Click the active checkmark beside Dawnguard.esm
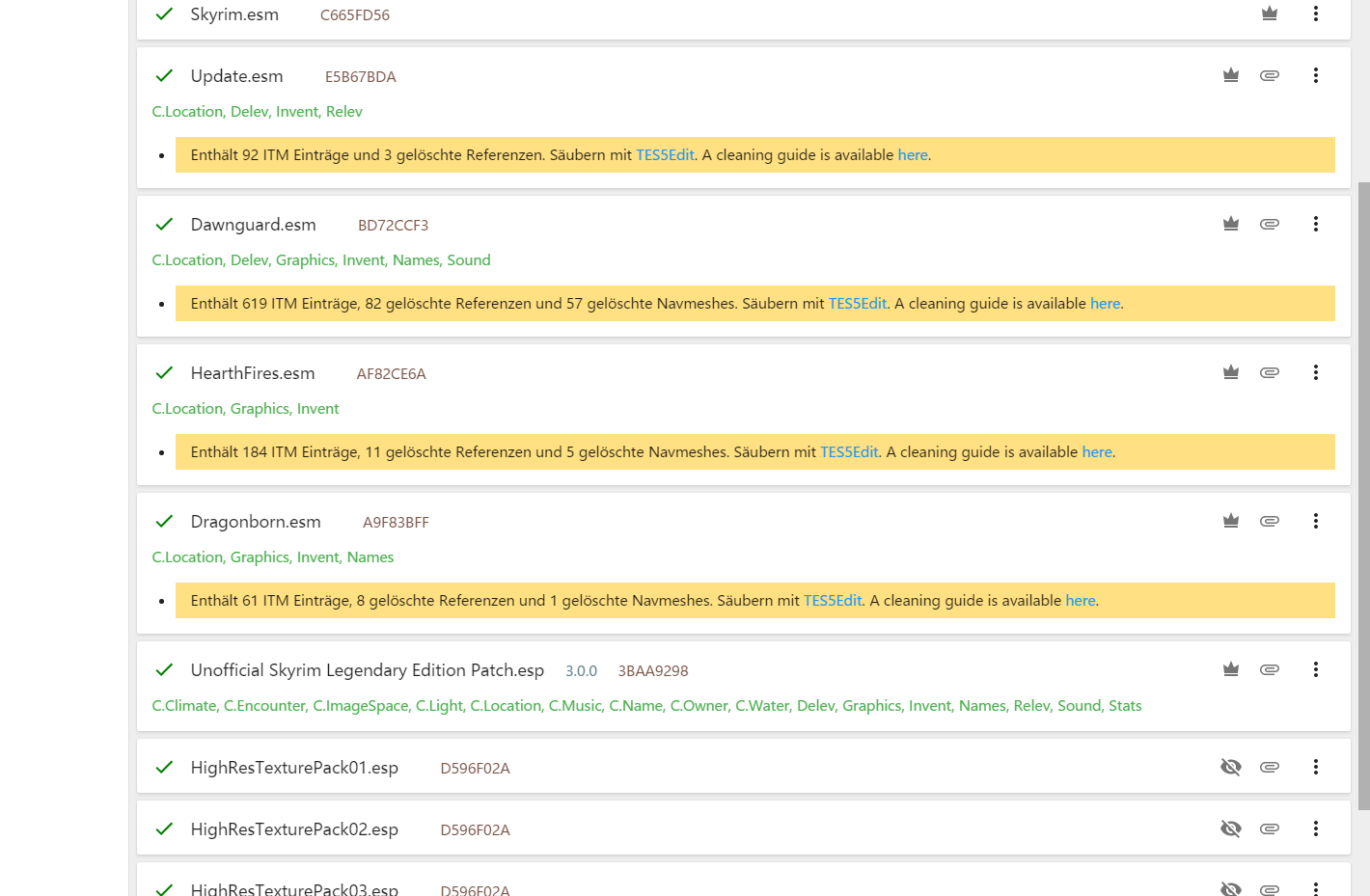Screen dimensions: 1370x896 (x=164, y=225)
